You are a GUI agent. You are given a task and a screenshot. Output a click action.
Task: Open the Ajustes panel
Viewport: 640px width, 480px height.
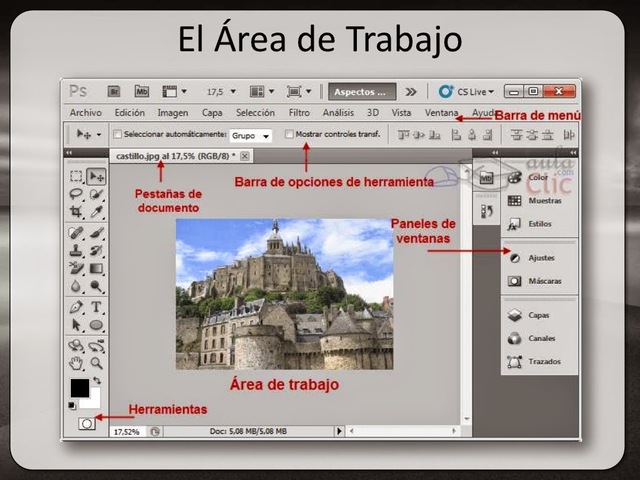coord(532,258)
